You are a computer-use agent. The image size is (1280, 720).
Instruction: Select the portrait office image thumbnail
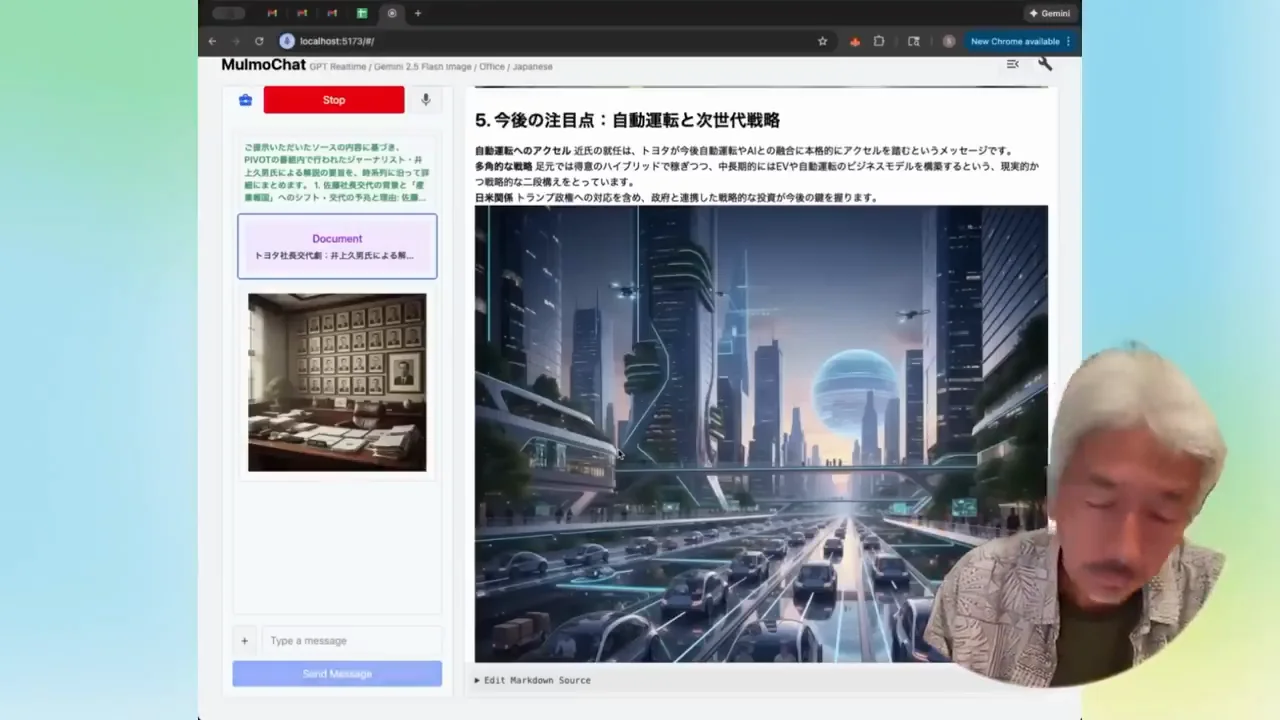pyautogui.click(x=337, y=382)
